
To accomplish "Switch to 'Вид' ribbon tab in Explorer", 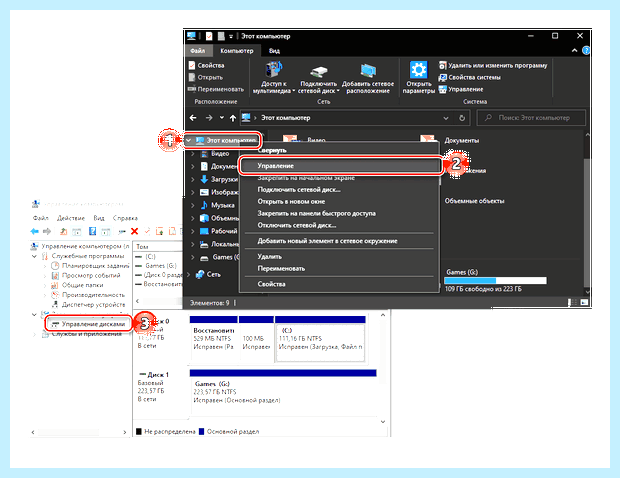I will [274, 51].
